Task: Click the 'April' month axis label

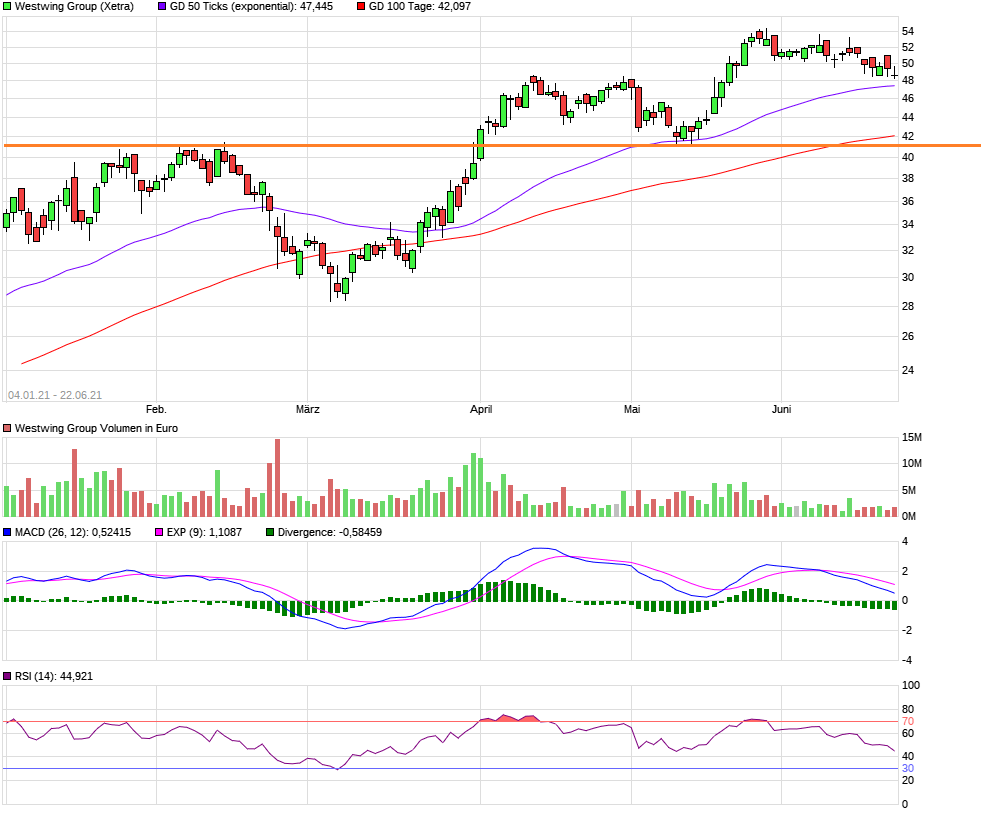Action: point(481,409)
